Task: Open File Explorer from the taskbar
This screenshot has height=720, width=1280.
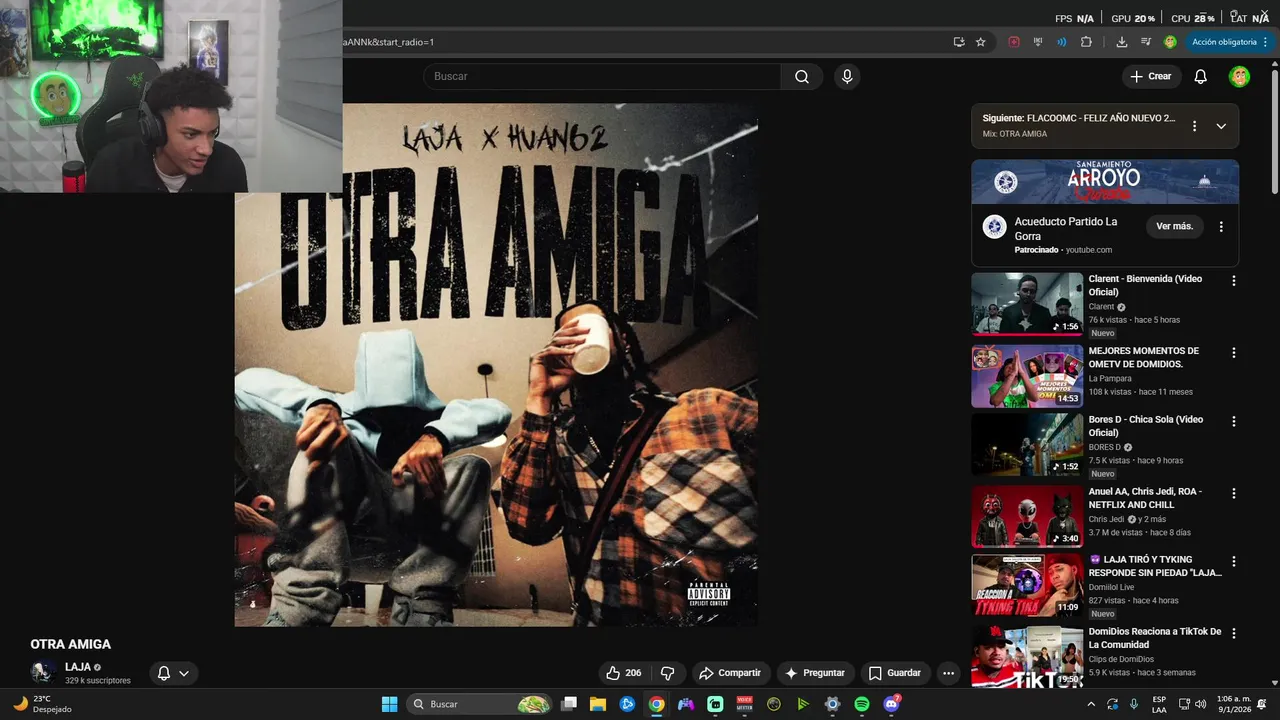Action: [598, 704]
